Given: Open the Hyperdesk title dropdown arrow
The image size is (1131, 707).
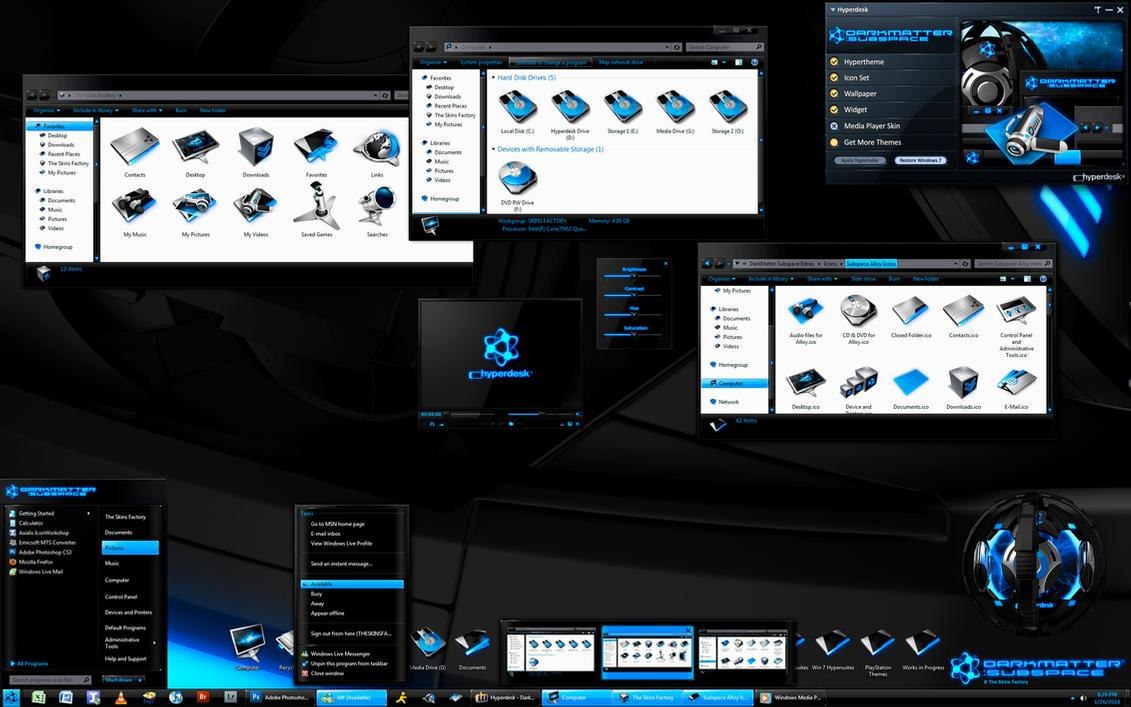Looking at the screenshot, I should pyautogui.click(x=832, y=10).
